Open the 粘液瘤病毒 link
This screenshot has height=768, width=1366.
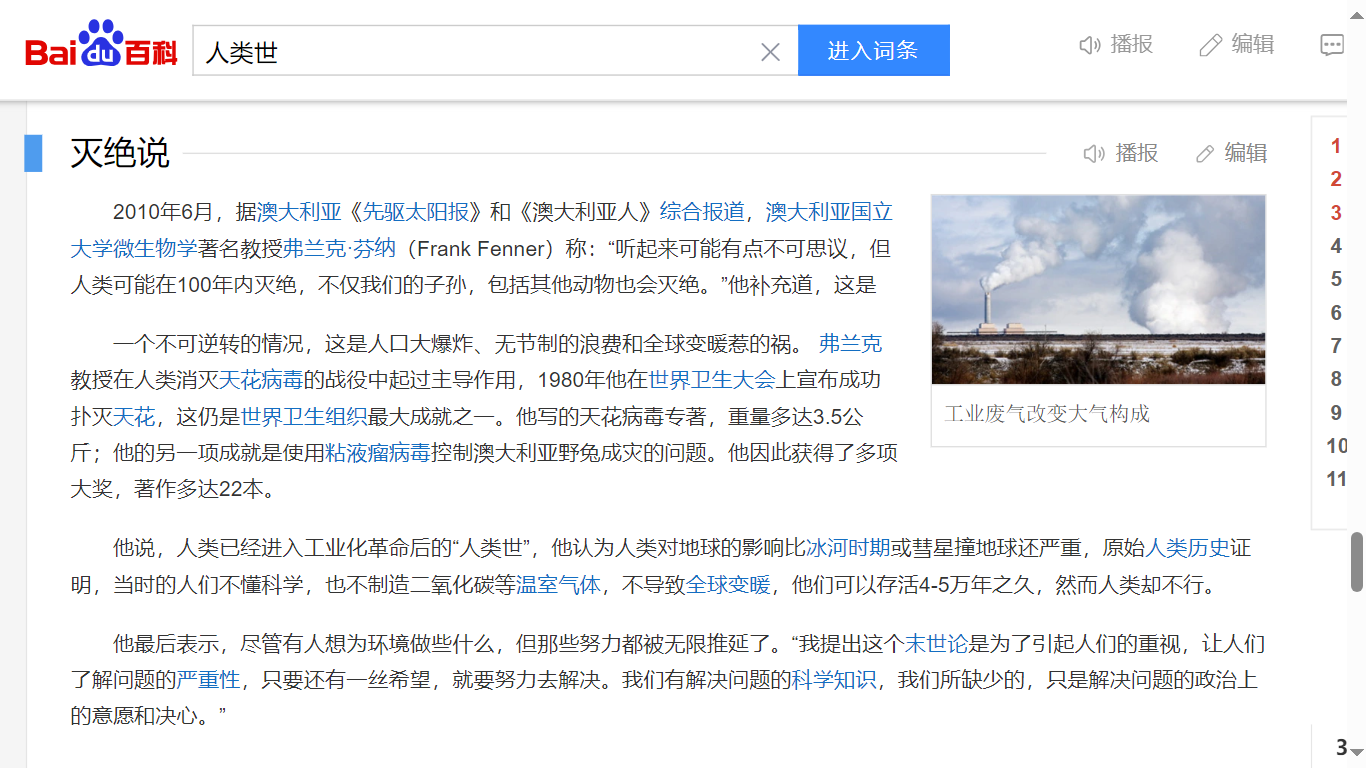coord(378,452)
